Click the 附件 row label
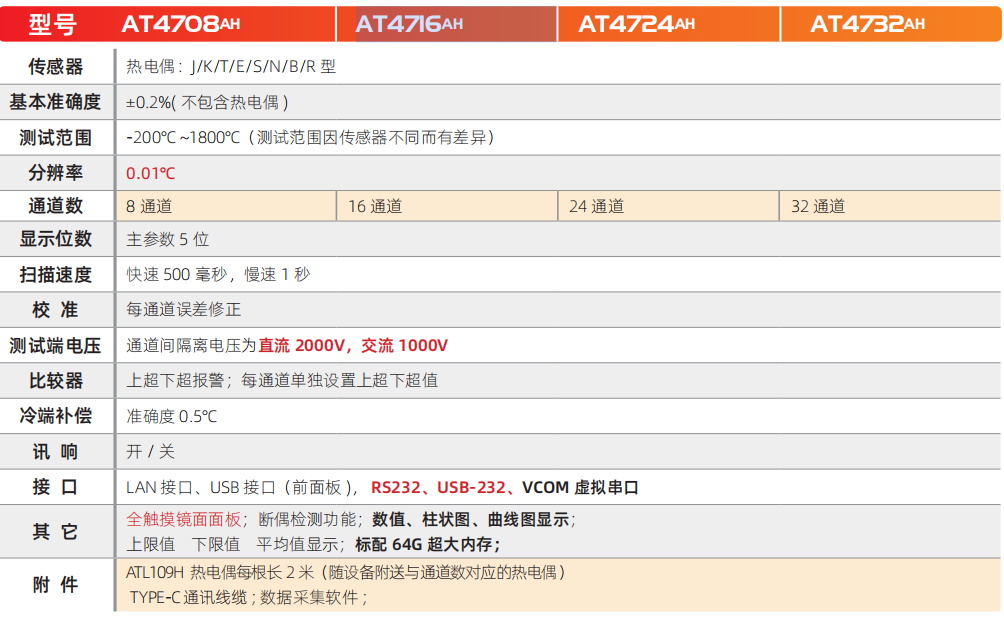Image resolution: width=1004 pixels, height=623 pixels. pos(56,585)
